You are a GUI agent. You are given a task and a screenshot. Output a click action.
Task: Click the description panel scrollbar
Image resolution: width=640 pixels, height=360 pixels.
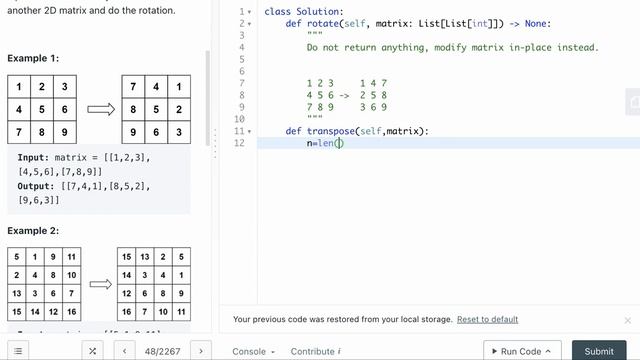(208, 98)
